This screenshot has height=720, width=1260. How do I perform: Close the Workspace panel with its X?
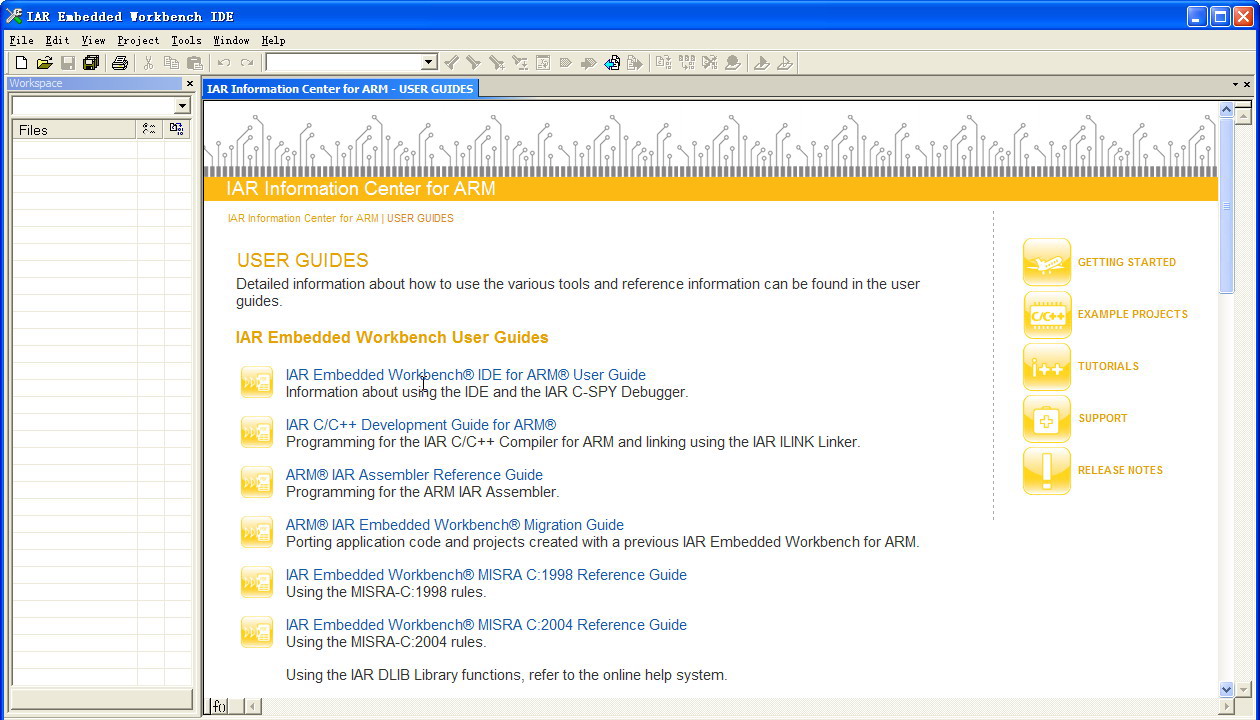point(189,83)
